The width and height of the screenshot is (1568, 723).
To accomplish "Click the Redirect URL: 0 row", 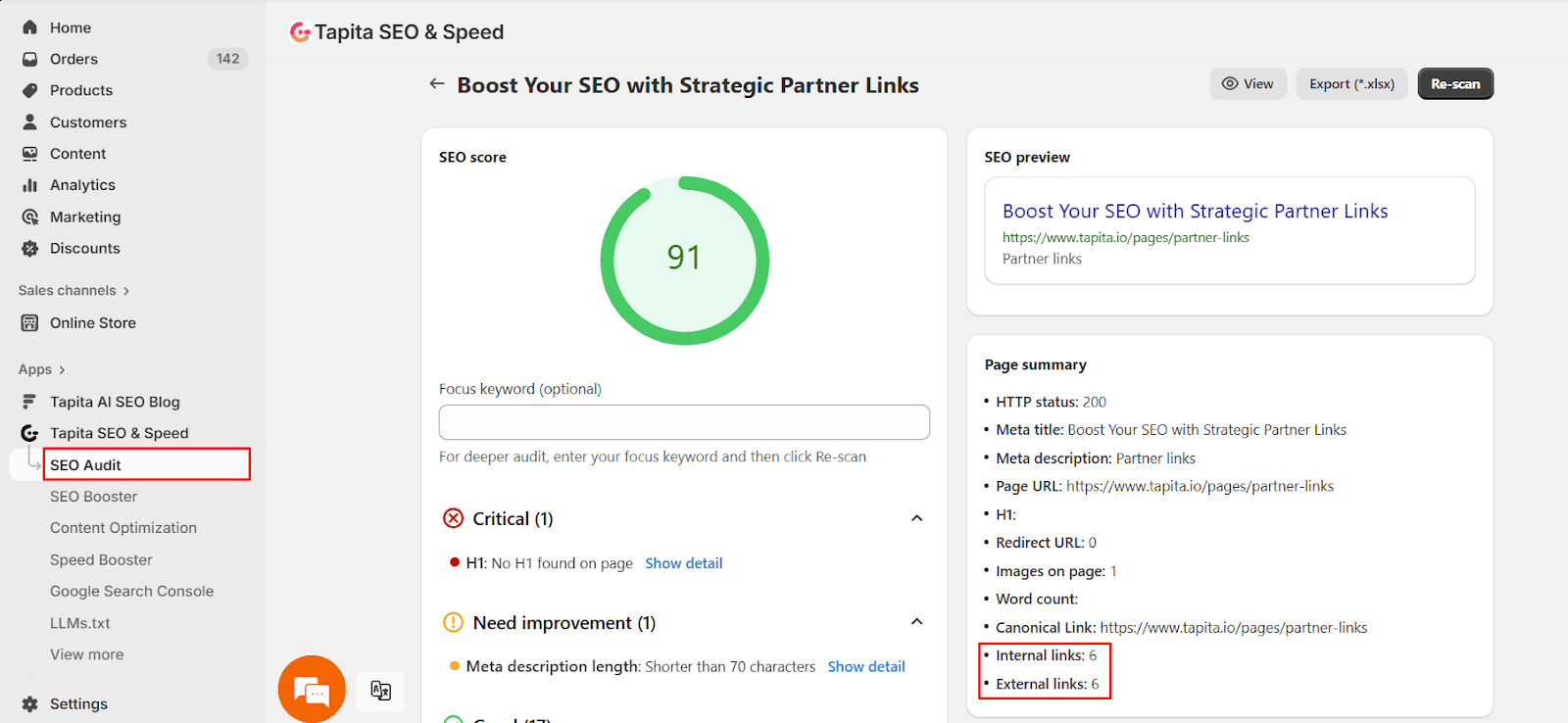I will [1047, 543].
